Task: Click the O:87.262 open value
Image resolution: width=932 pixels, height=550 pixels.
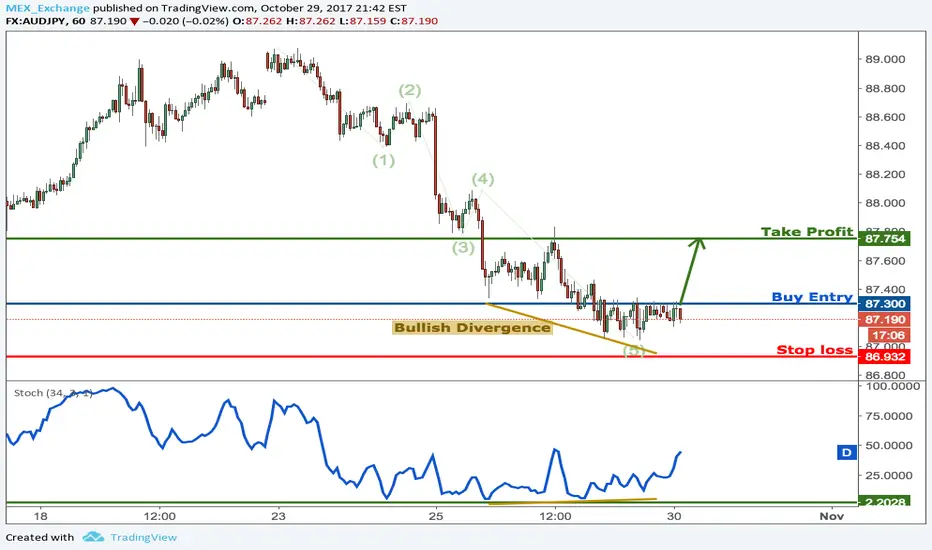Action: (x=257, y=21)
